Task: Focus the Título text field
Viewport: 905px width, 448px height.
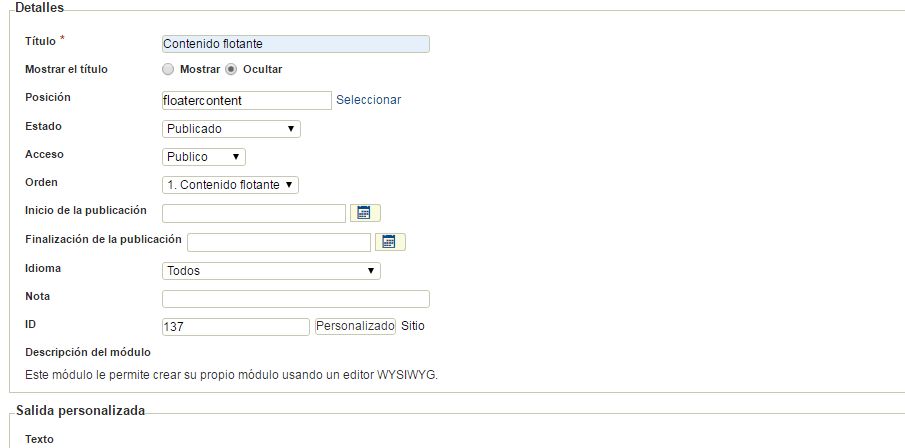Action: (296, 44)
